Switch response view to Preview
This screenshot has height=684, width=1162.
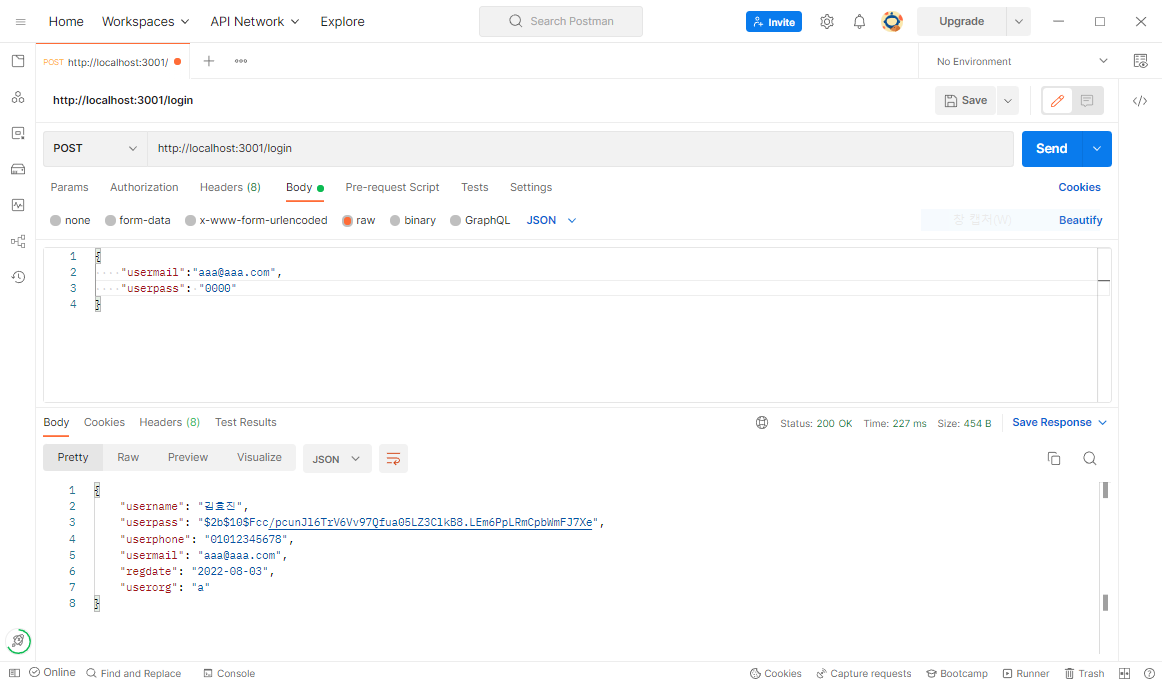pyautogui.click(x=187, y=457)
